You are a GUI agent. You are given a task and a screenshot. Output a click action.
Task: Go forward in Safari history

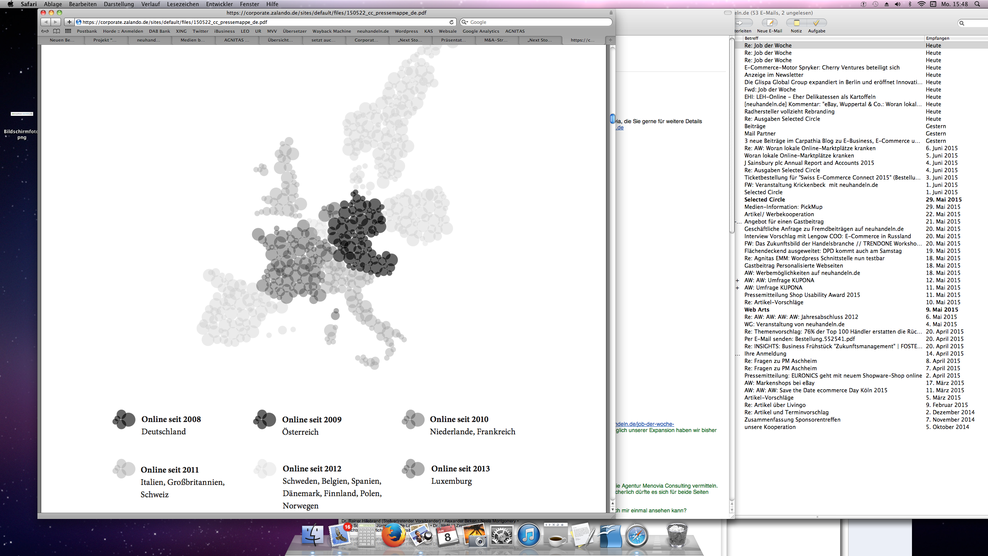(55, 22)
